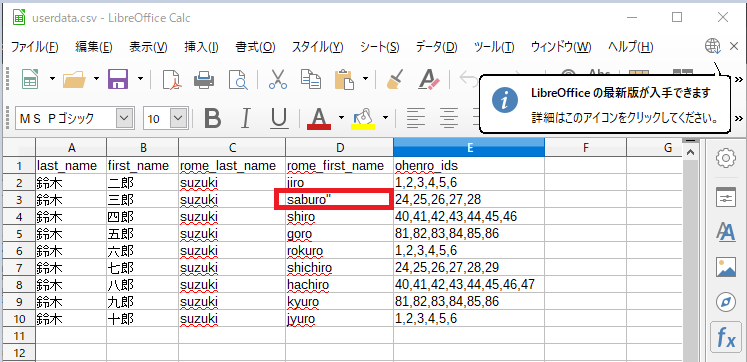Select the rome_first_name header cell
The height and width of the screenshot is (362, 747).
pyautogui.click(x=339, y=165)
